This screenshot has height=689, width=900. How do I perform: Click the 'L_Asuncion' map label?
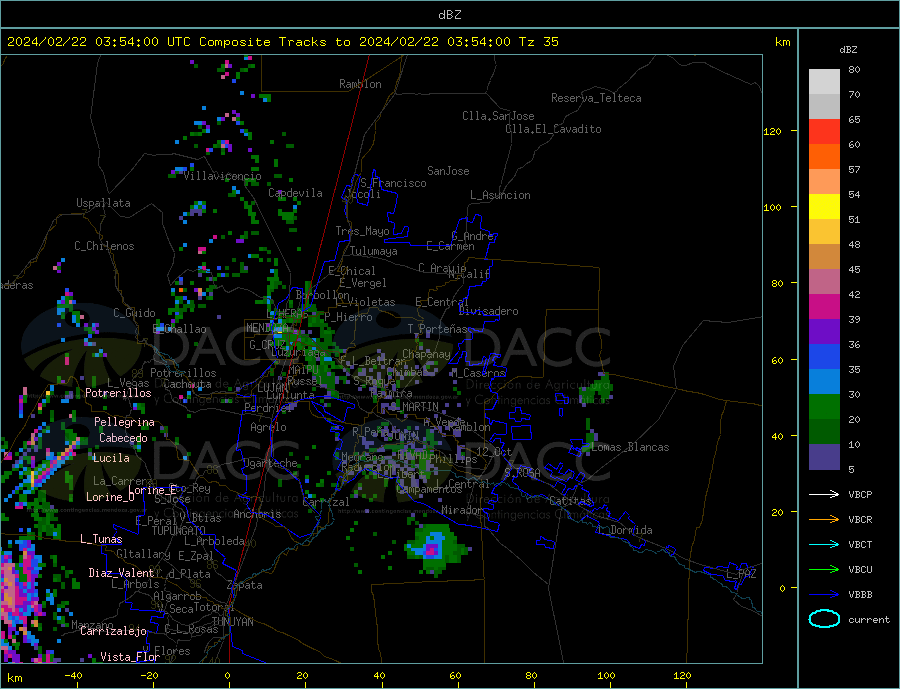point(500,195)
